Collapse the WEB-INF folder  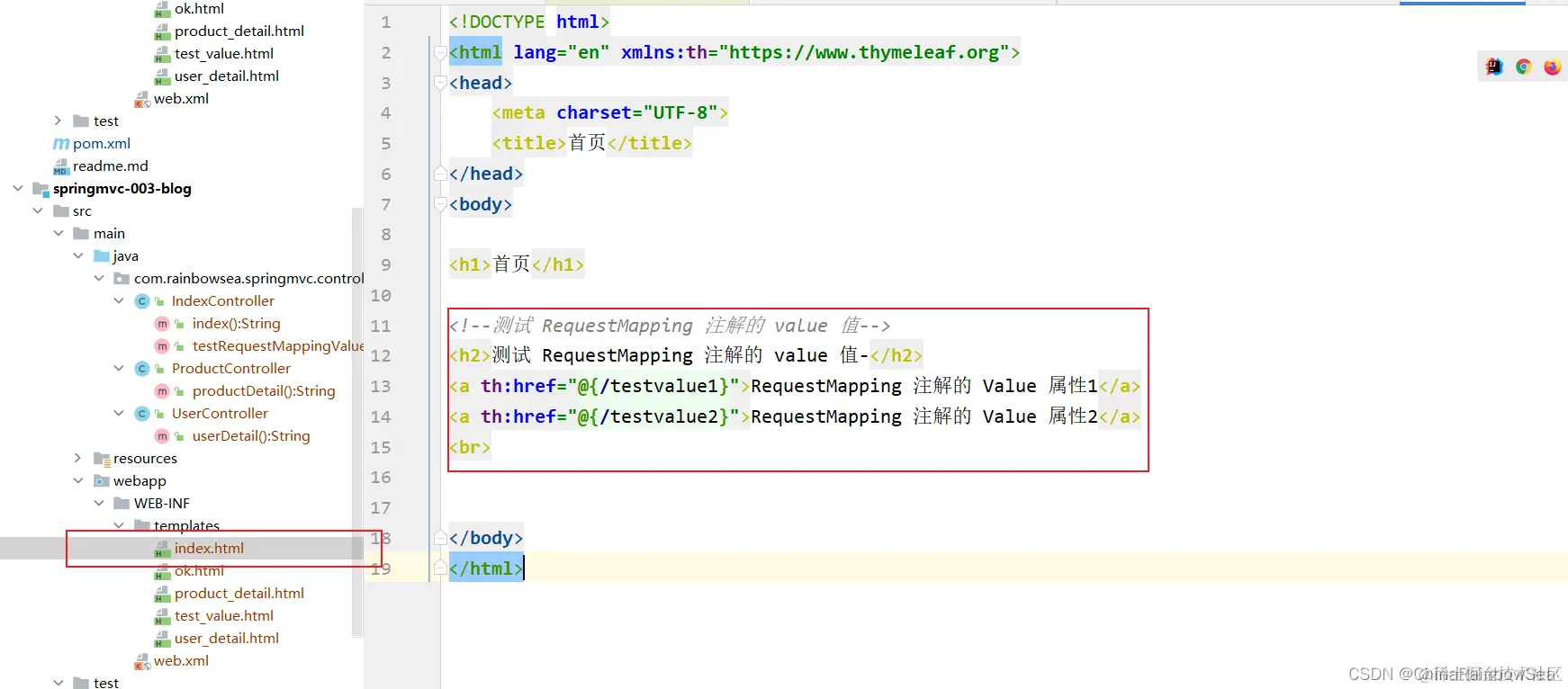coord(99,503)
